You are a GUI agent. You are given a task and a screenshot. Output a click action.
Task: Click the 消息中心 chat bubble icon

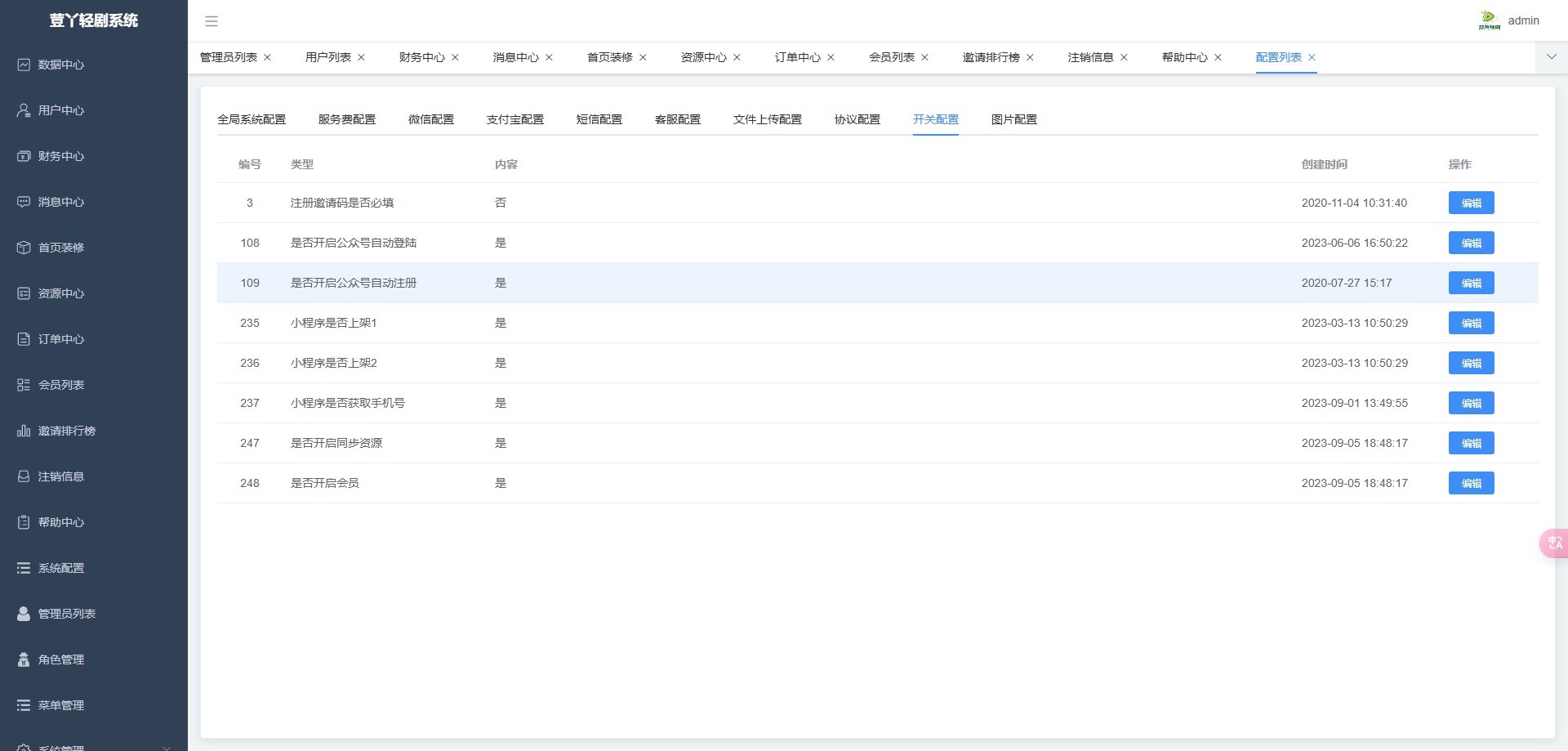(x=24, y=202)
